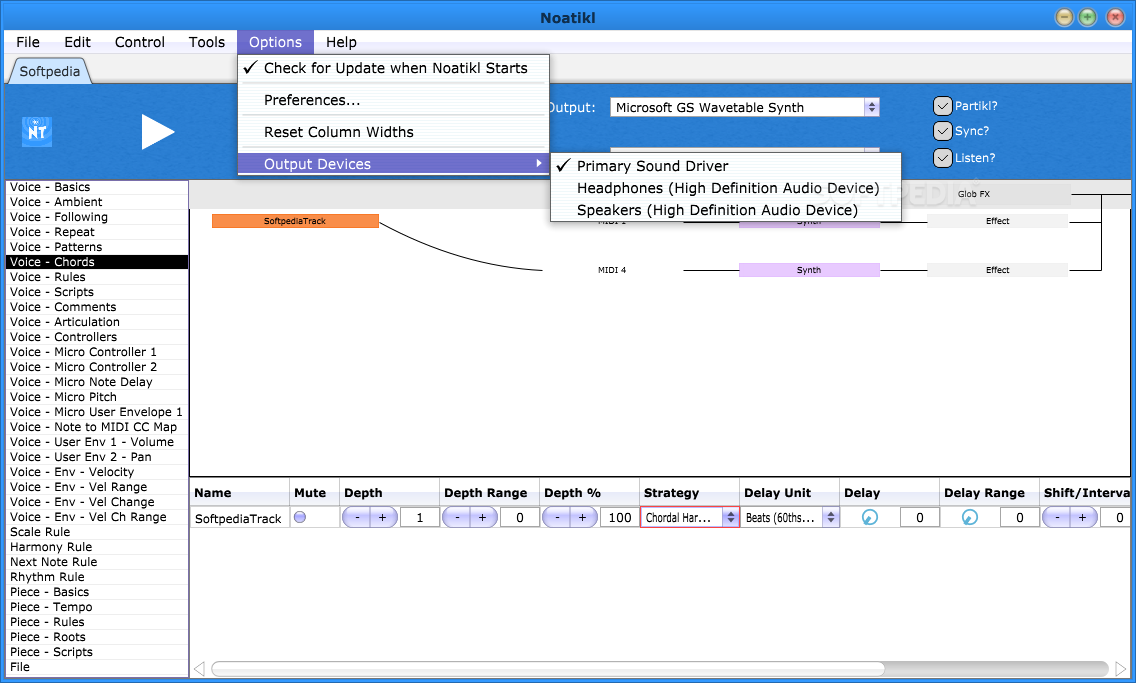Toggle the SoftpediaTrack mute indicator

click(300, 517)
